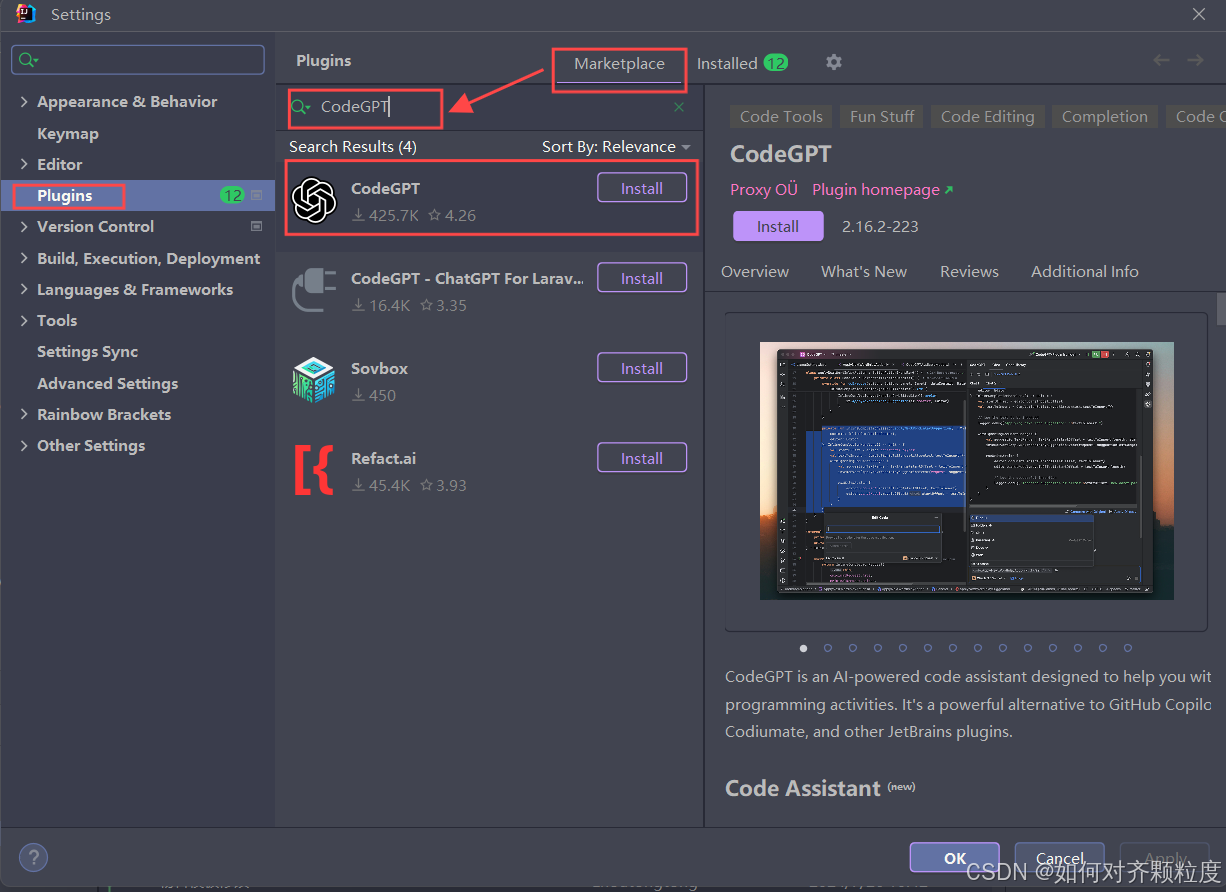Viewport: 1226px width, 892px height.
Task: Click the Plugins project-level settings icon
Action: click(257, 195)
